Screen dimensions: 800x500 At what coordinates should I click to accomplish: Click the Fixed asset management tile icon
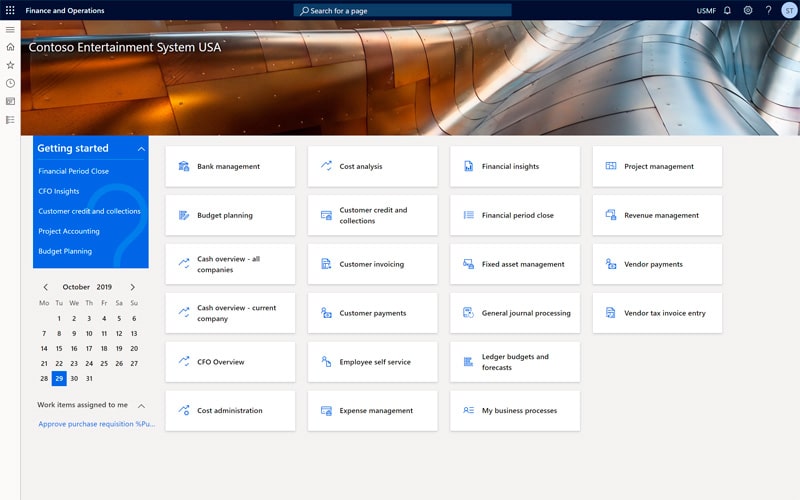(x=468, y=264)
